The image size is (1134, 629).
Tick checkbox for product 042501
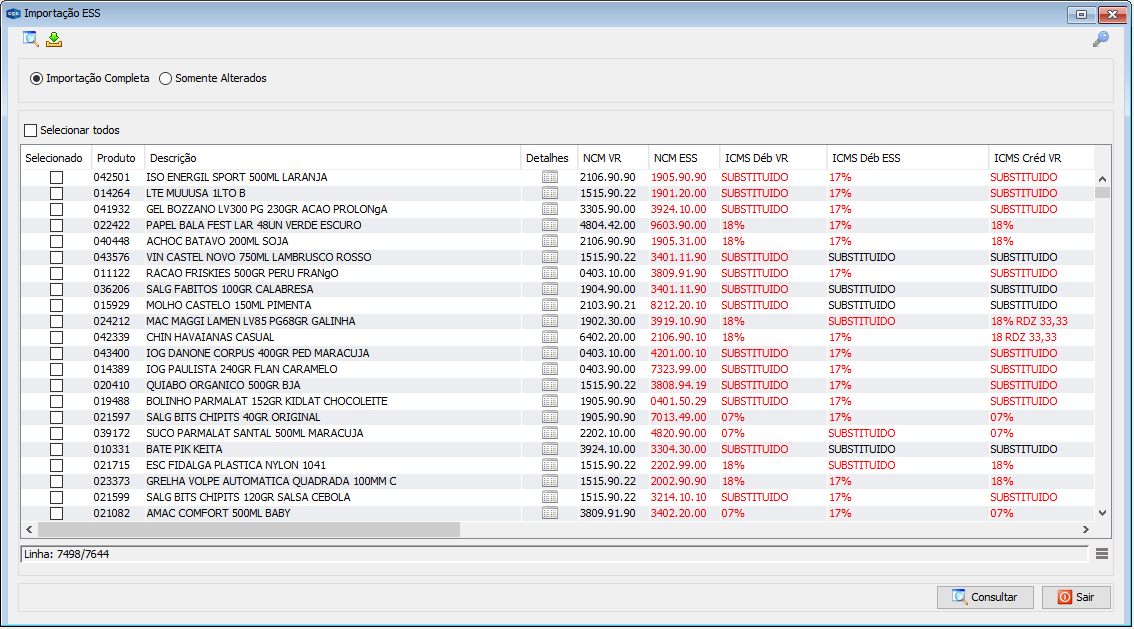pos(56,177)
